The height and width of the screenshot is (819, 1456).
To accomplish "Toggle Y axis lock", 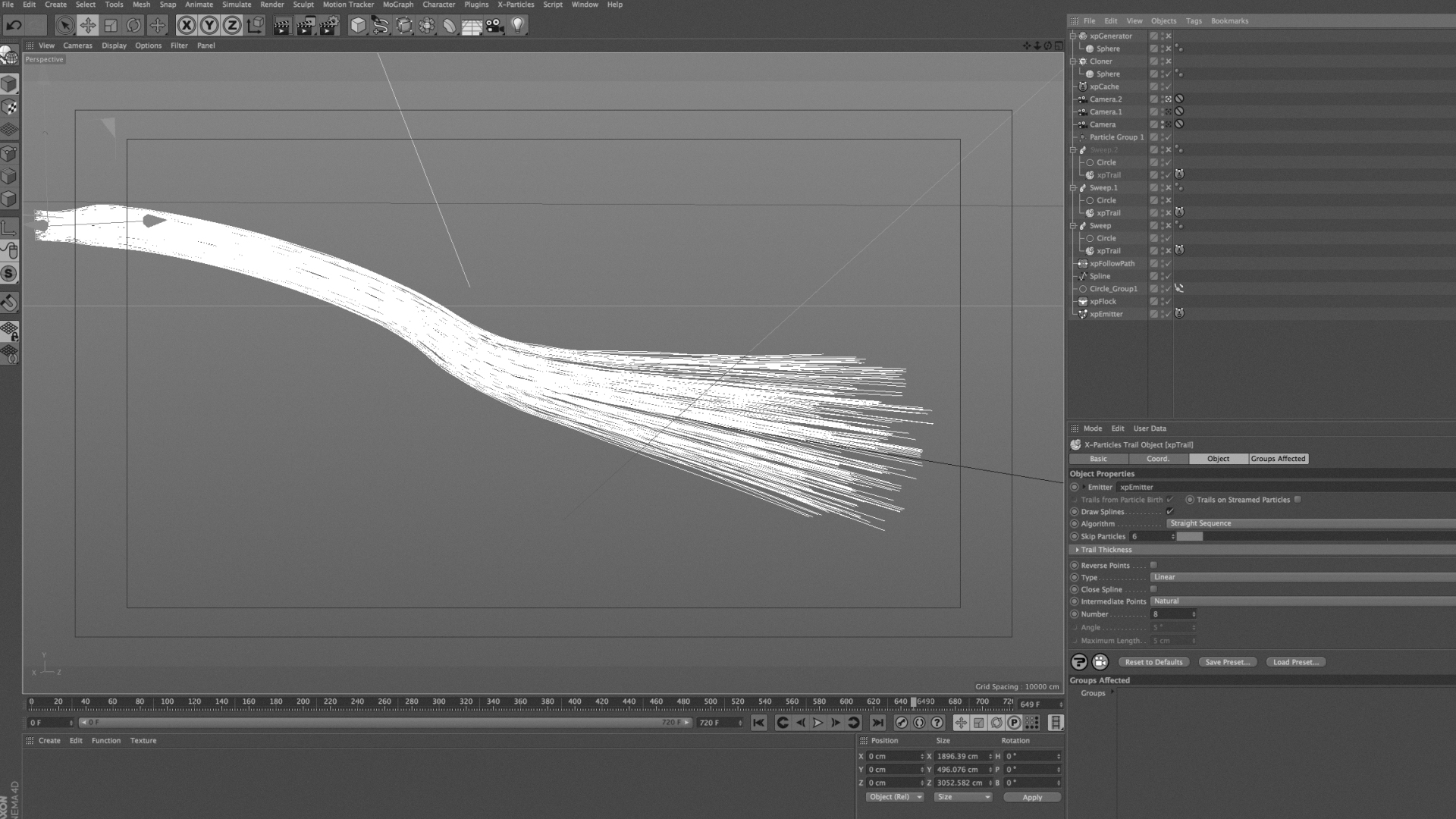I will click(x=209, y=25).
